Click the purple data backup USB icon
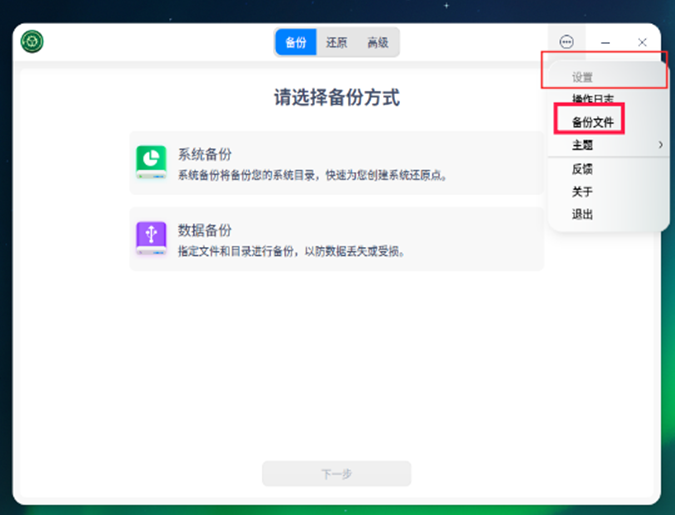 [x=151, y=238]
